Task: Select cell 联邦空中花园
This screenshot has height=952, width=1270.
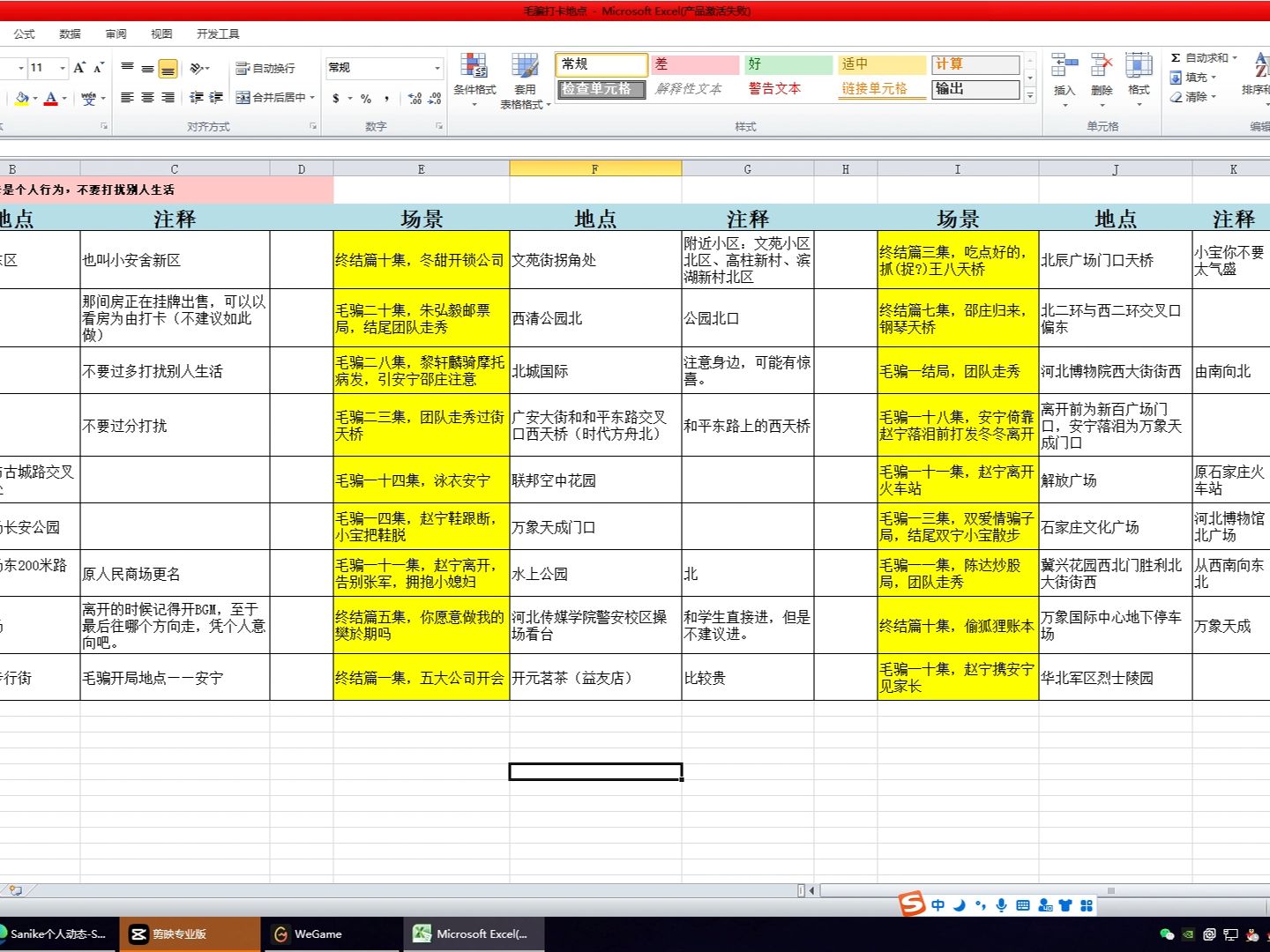Action: coord(595,480)
